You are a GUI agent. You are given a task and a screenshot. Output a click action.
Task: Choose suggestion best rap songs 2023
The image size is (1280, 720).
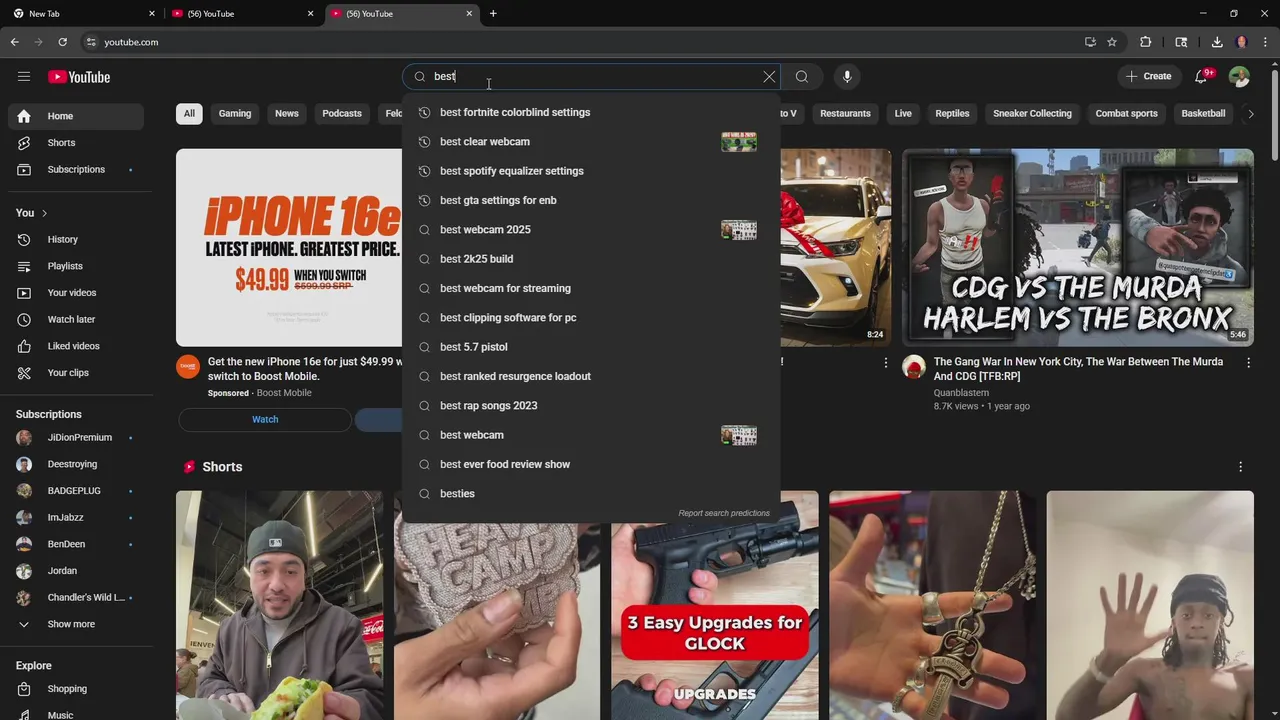click(x=591, y=406)
